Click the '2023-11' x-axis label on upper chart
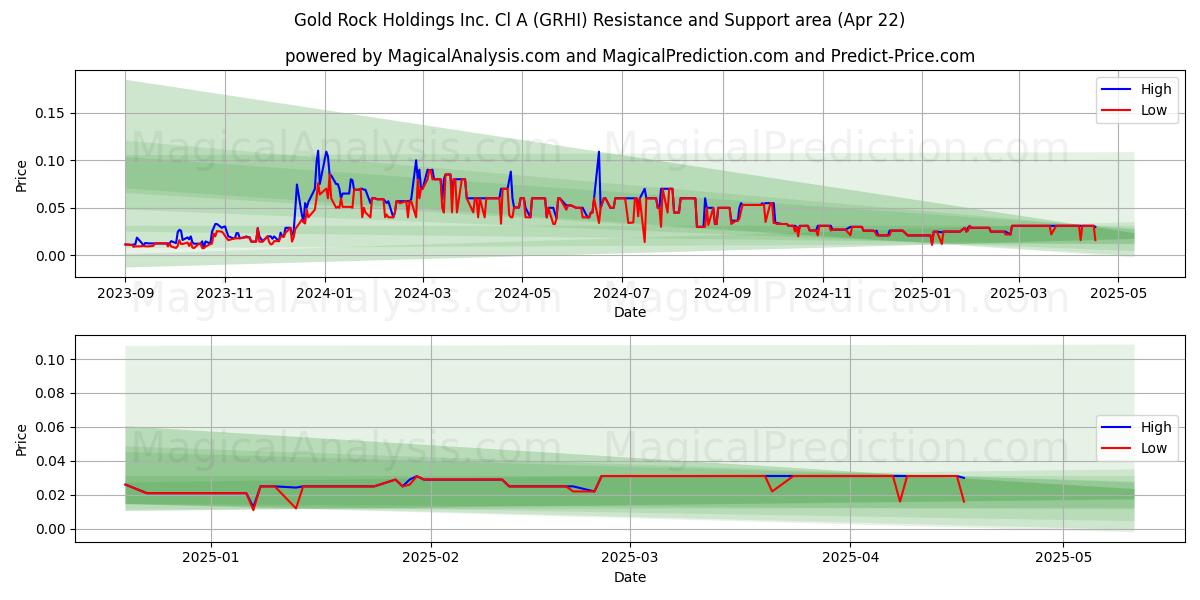Image resolution: width=1200 pixels, height=600 pixels. [225, 294]
